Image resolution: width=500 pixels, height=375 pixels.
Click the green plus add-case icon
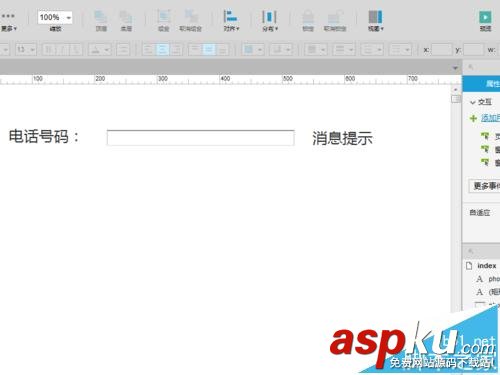coord(473,118)
